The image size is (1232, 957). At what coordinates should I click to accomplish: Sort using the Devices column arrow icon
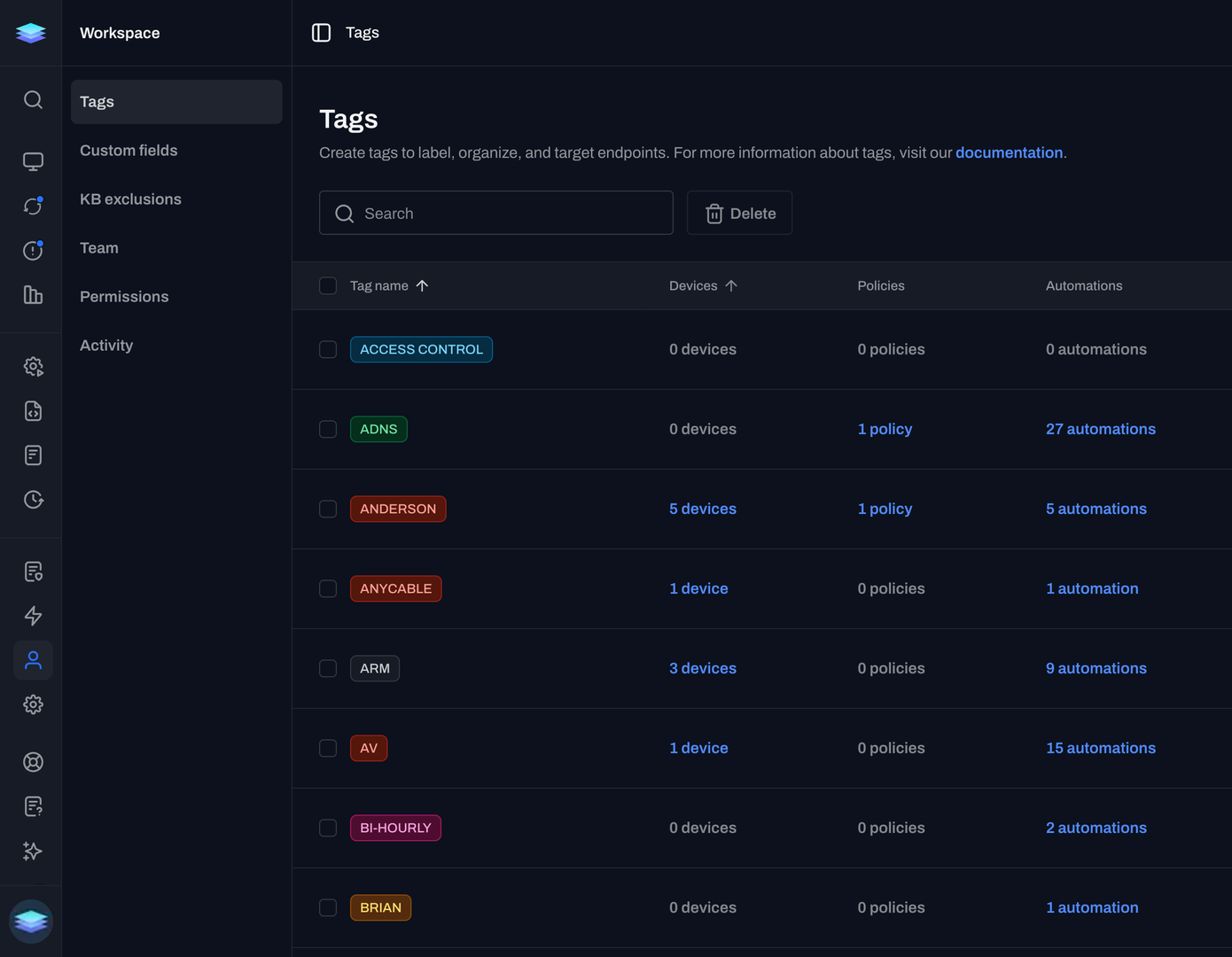tap(731, 285)
